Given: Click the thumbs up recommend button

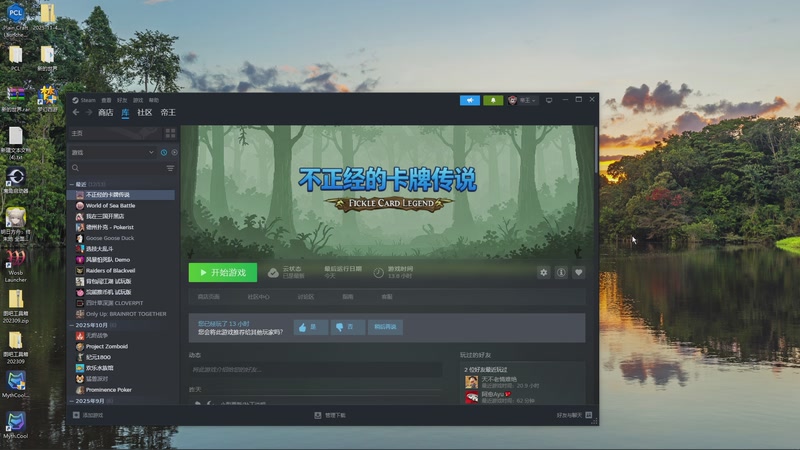Looking at the screenshot, I should tap(310, 327).
